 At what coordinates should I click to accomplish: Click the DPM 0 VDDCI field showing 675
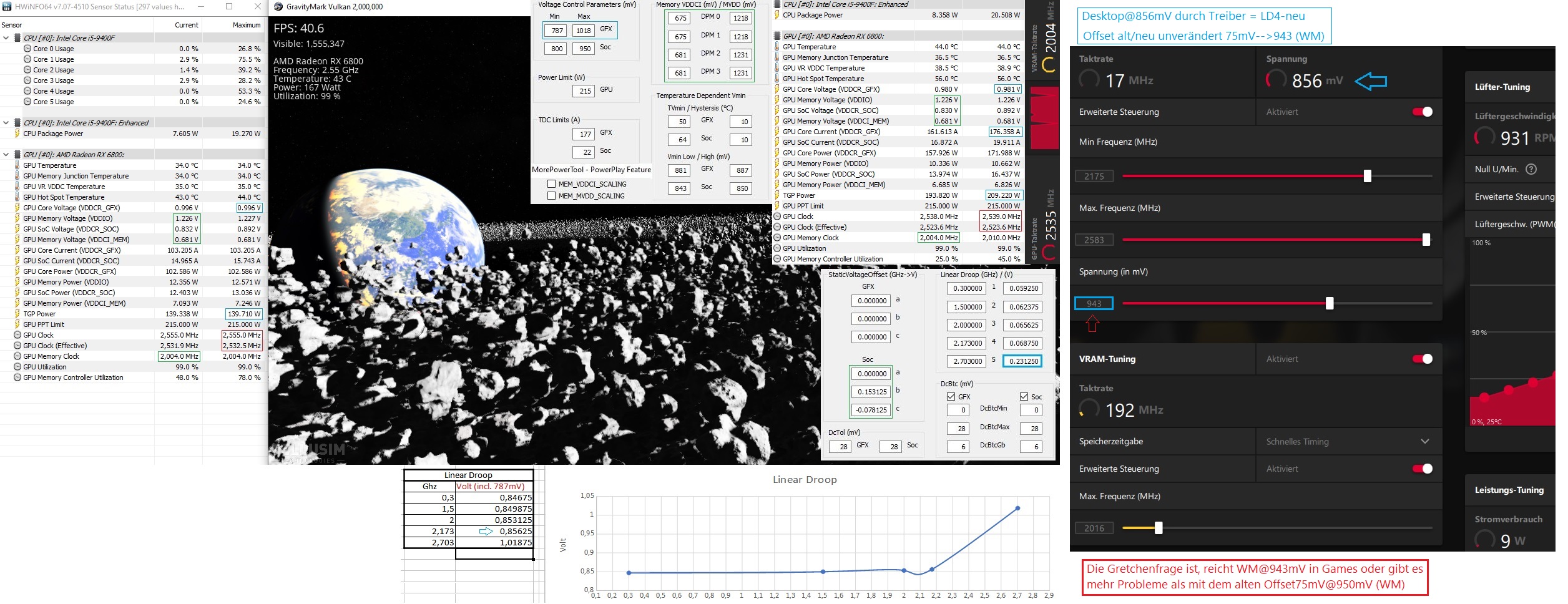[x=679, y=19]
